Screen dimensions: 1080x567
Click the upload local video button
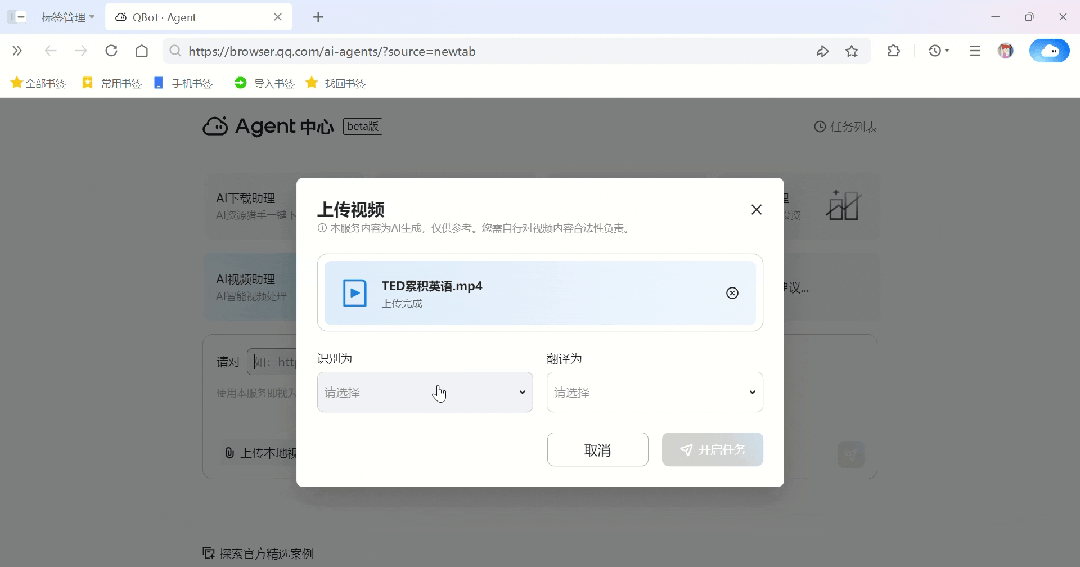point(262,453)
